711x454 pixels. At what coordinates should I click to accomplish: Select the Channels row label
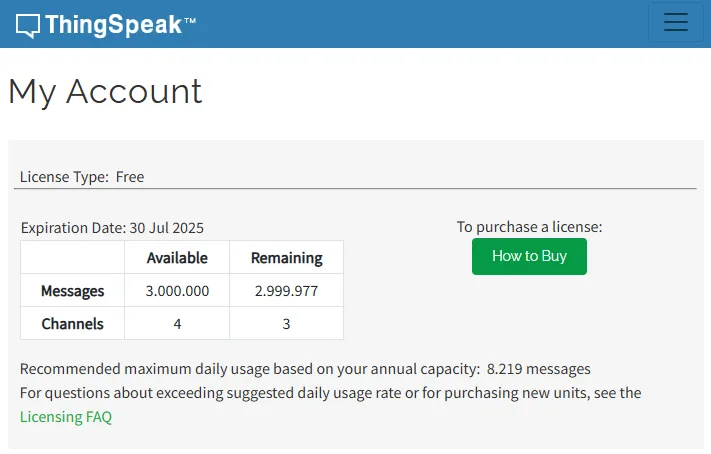tap(73, 324)
